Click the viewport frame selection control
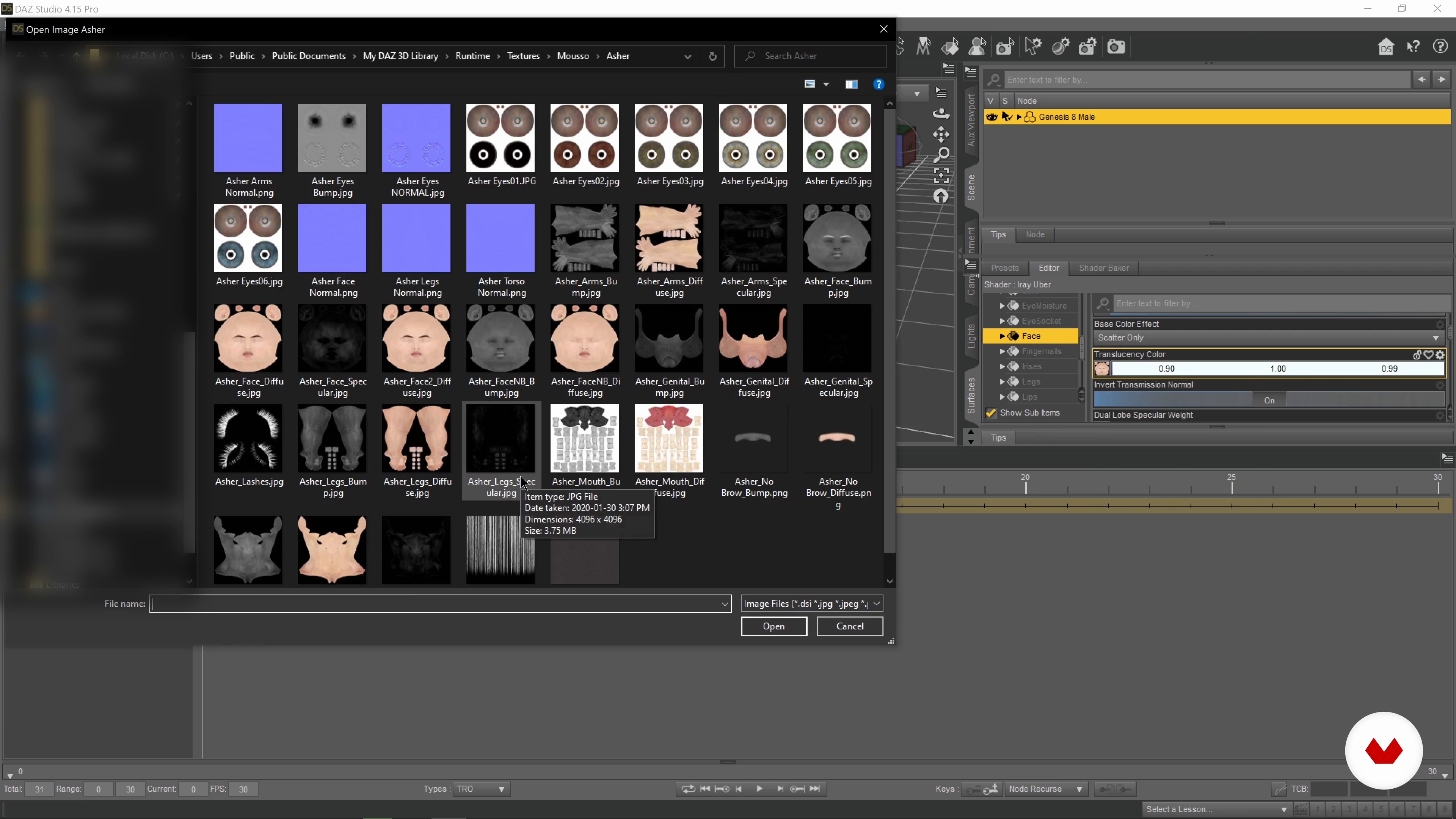The width and height of the screenshot is (1456, 819). (x=941, y=176)
